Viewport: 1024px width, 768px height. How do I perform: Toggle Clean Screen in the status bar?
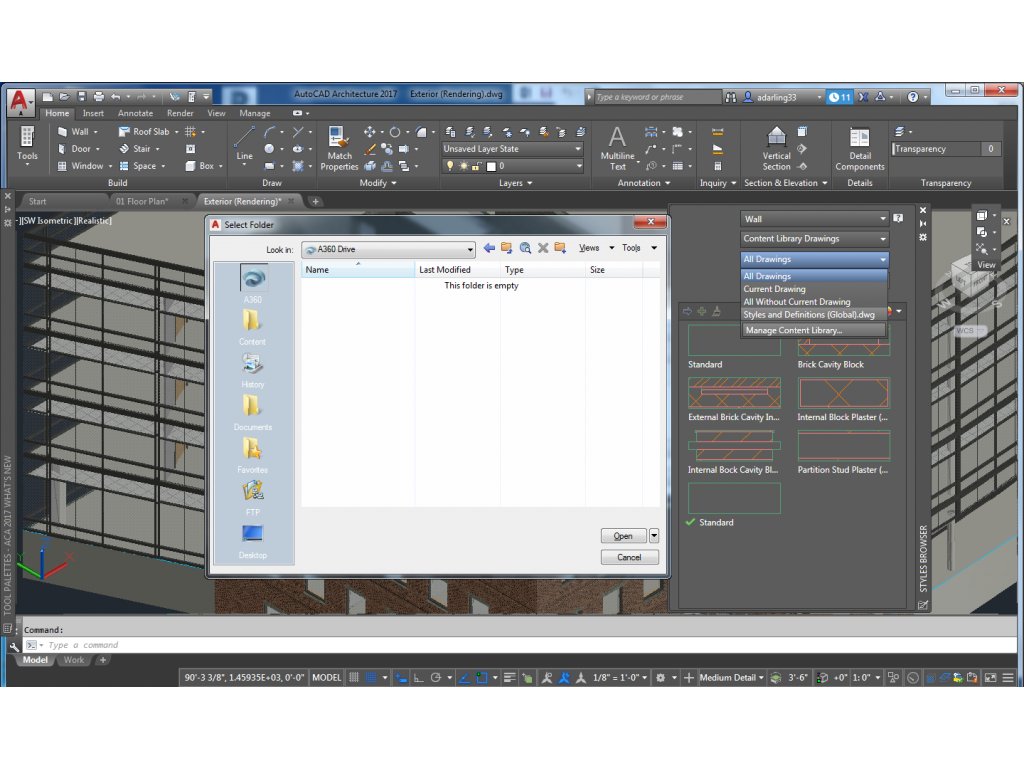coord(991,678)
